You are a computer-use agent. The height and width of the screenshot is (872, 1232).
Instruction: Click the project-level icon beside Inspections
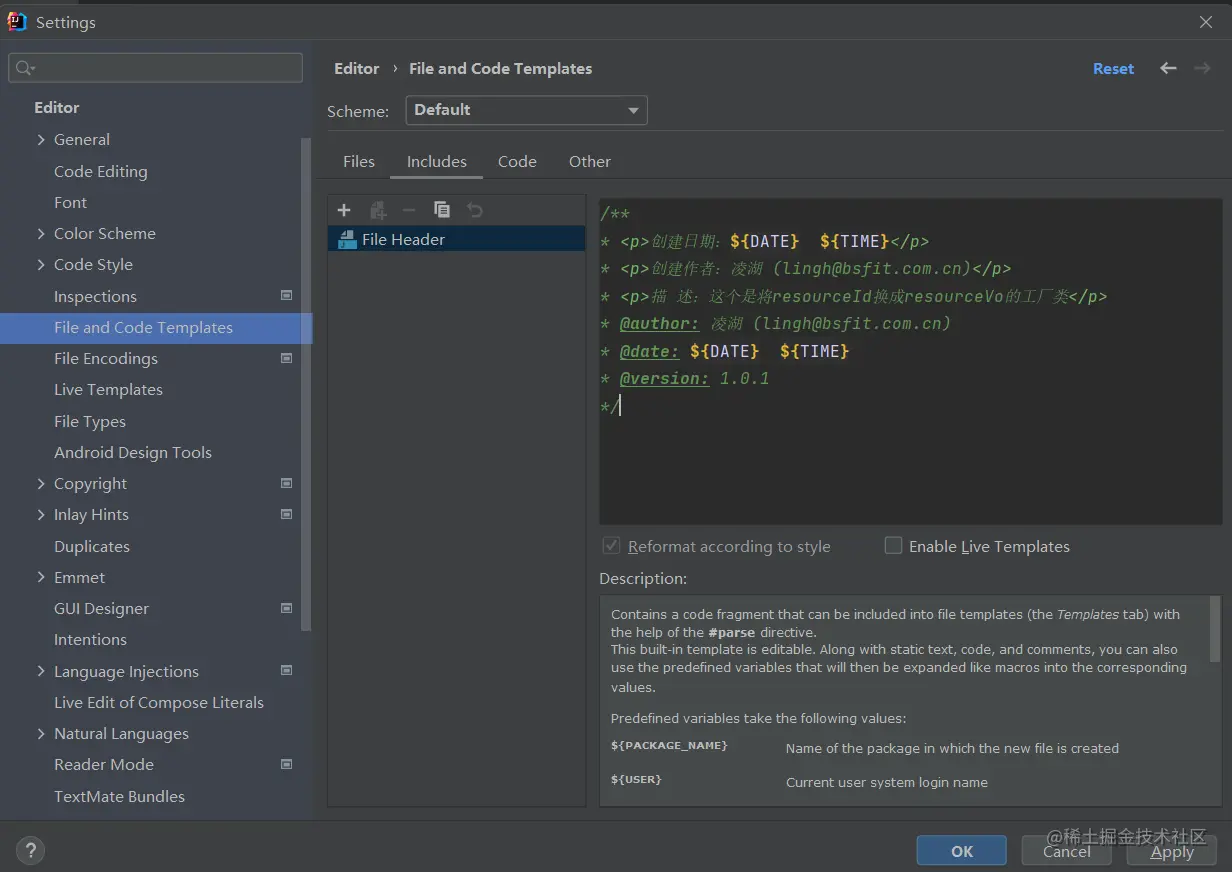pyautogui.click(x=287, y=296)
